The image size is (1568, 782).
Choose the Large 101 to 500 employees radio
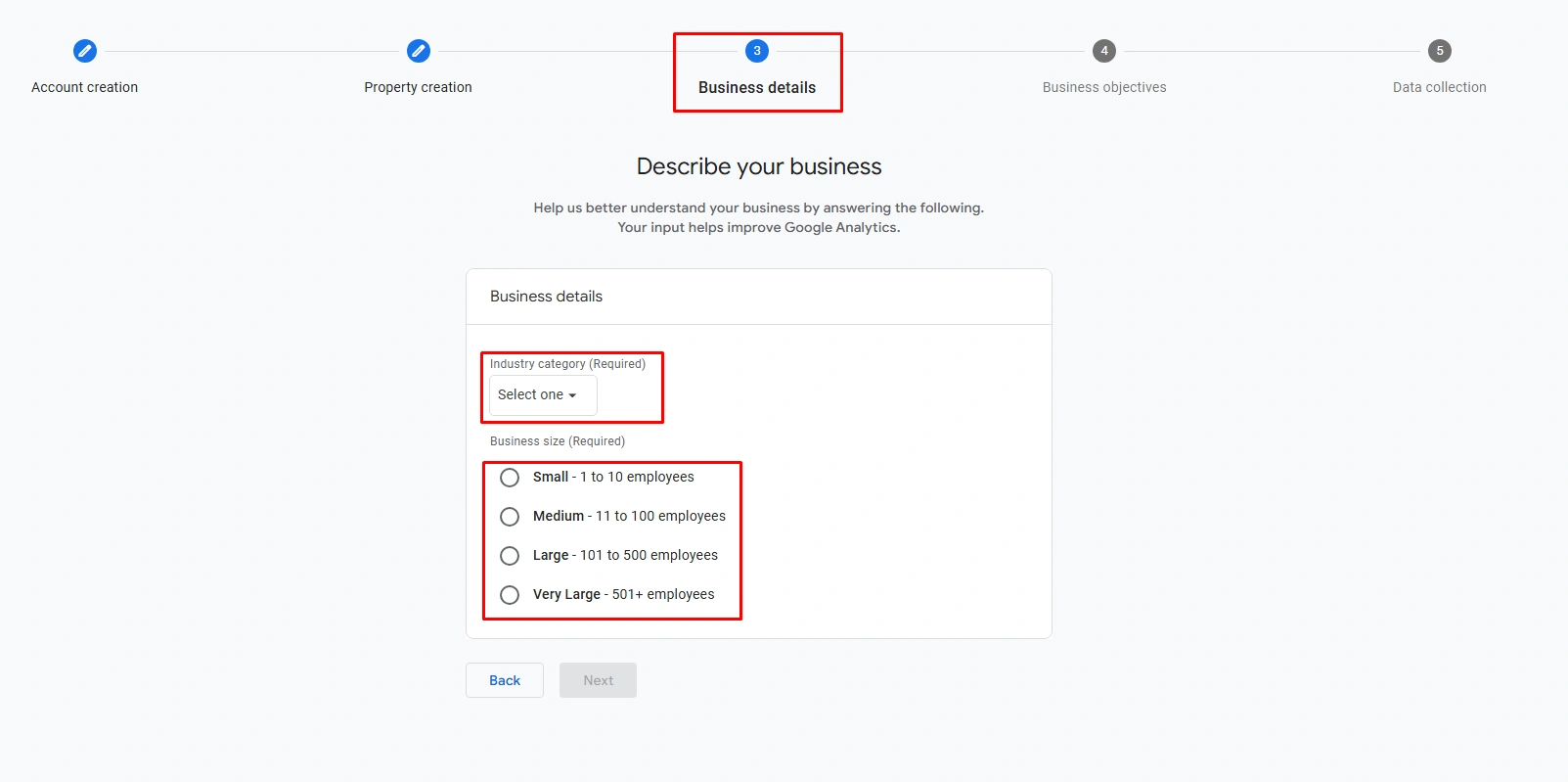[510, 556]
